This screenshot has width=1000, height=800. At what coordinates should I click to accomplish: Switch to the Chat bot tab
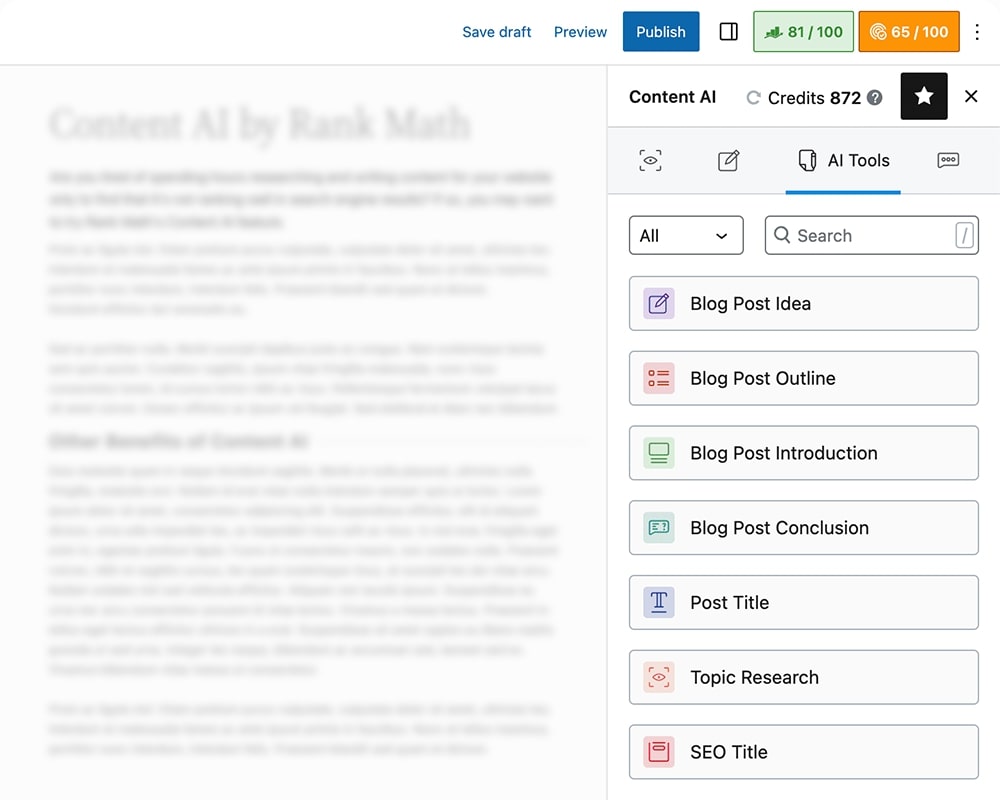point(948,160)
